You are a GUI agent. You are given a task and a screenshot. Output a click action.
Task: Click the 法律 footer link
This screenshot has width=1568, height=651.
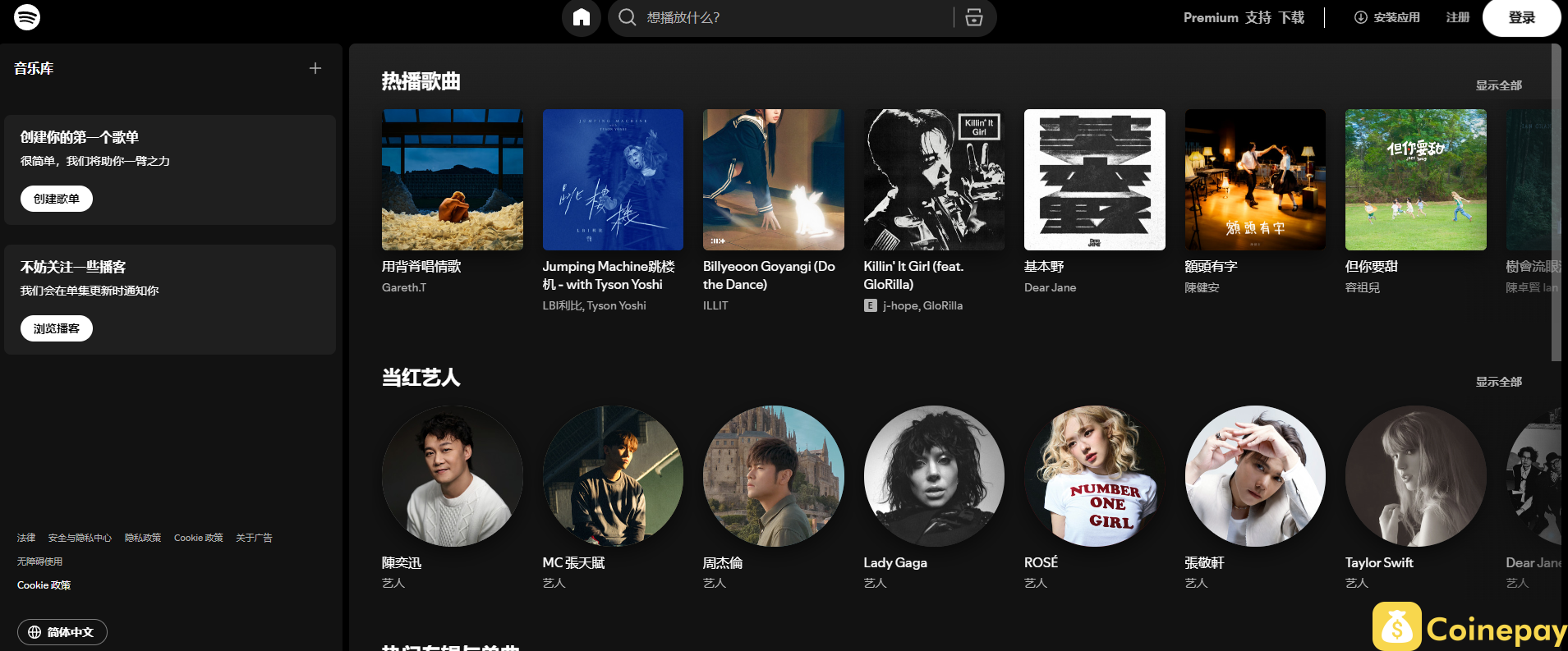[26, 538]
